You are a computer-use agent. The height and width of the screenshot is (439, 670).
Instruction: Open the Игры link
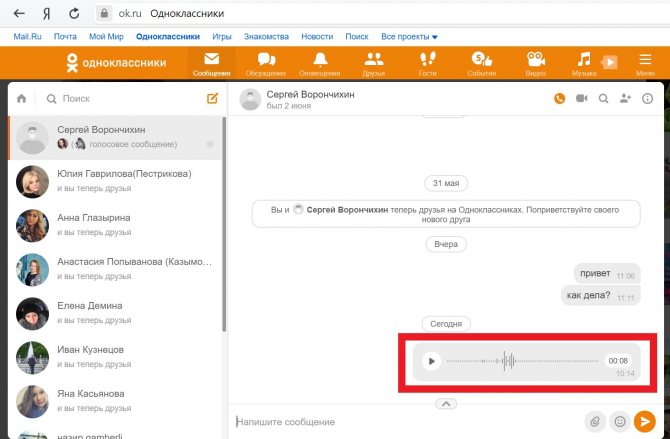click(x=222, y=37)
